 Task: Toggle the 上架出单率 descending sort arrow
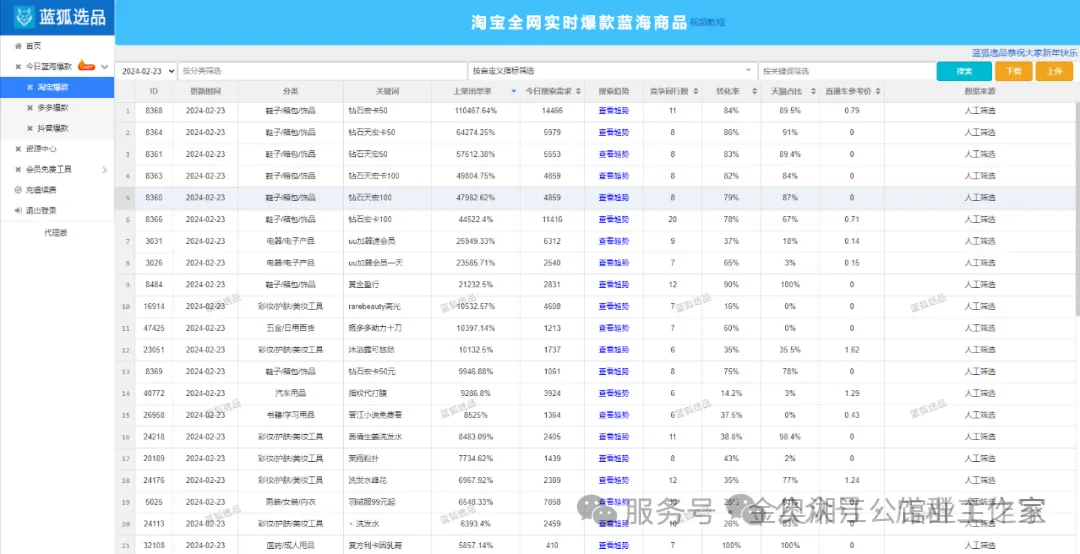tap(513, 91)
